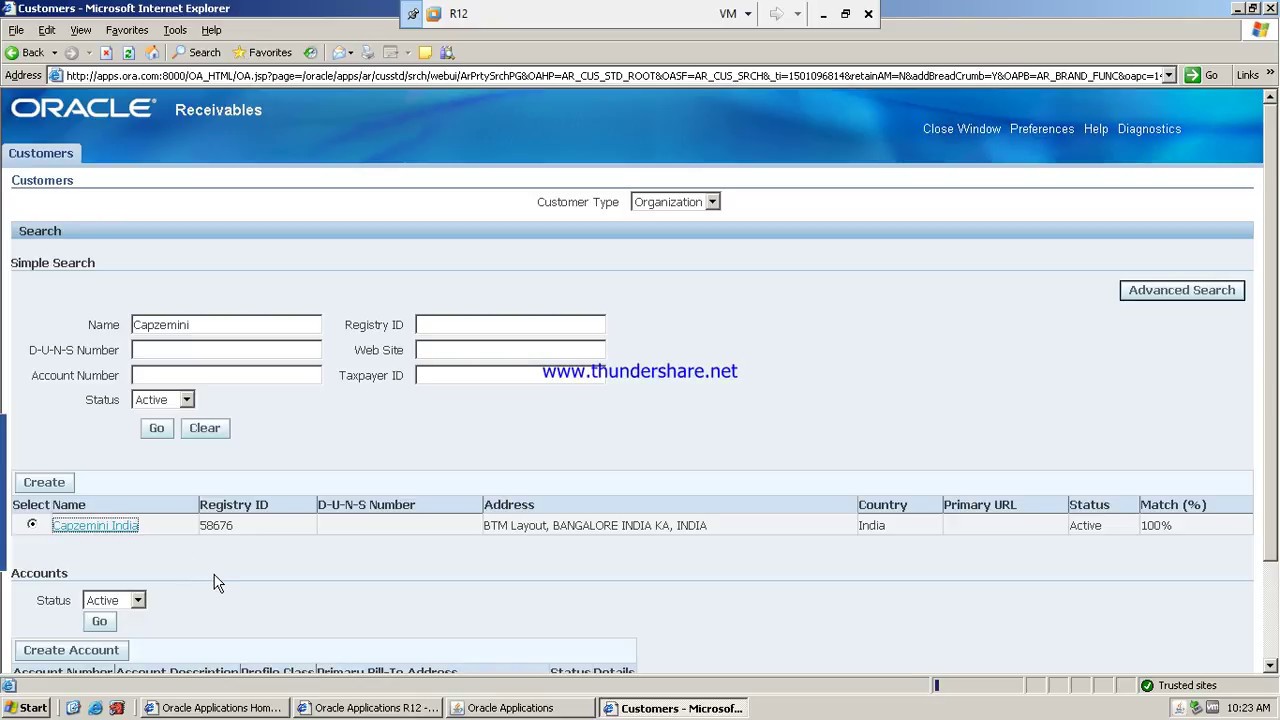The width and height of the screenshot is (1280, 720).
Task: Click the third quick launch icon
Action: pos(117,708)
